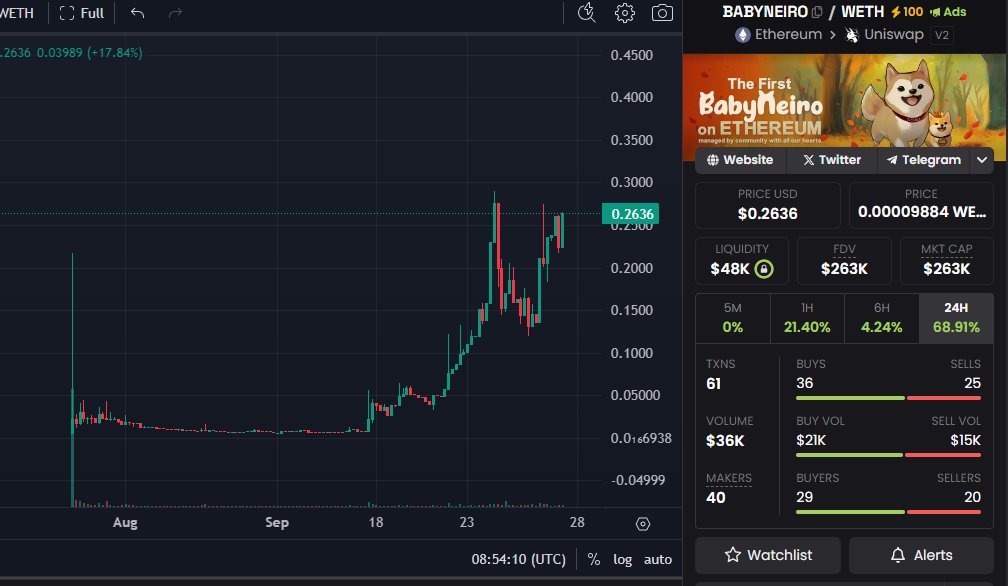Set up price Alerts
Image resolution: width=1008 pixels, height=586 pixels.
921,555
